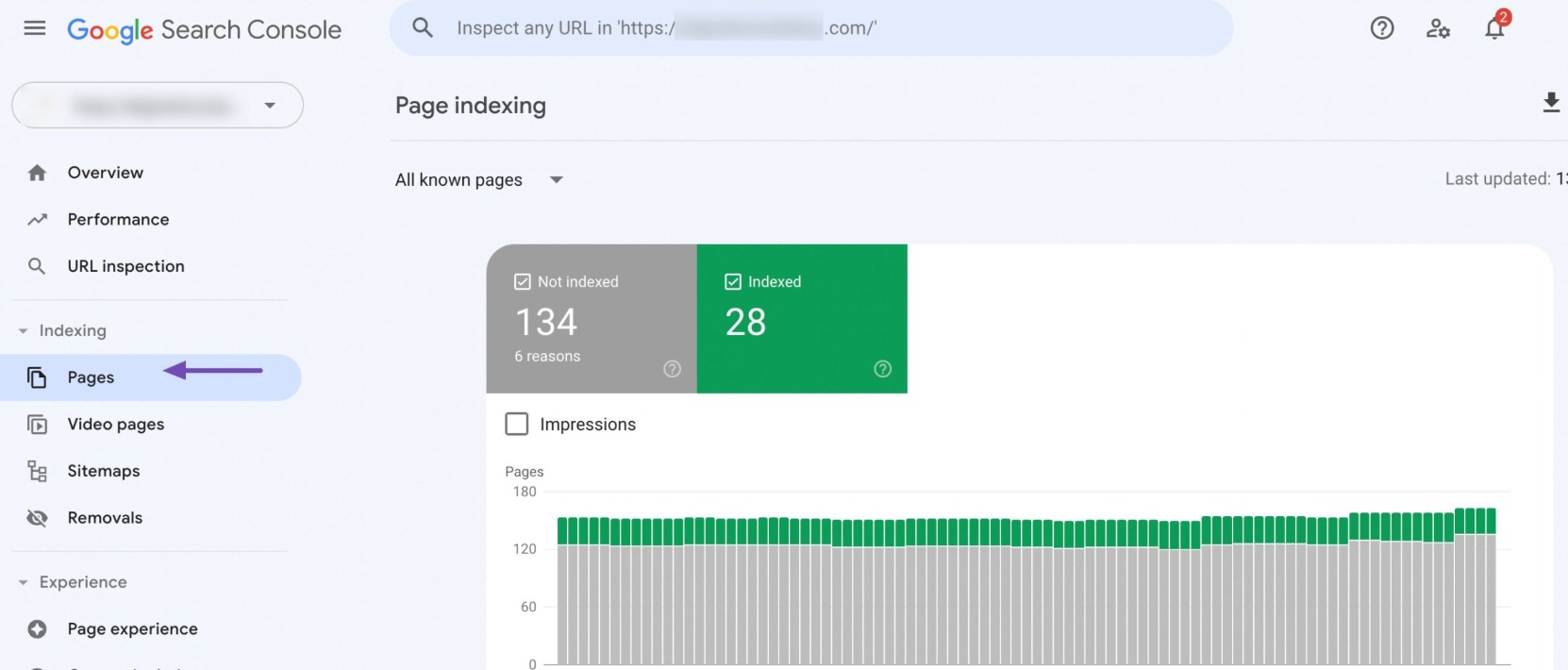Click the Video pages icon
1568x670 pixels.
pyautogui.click(x=37, y=425)
